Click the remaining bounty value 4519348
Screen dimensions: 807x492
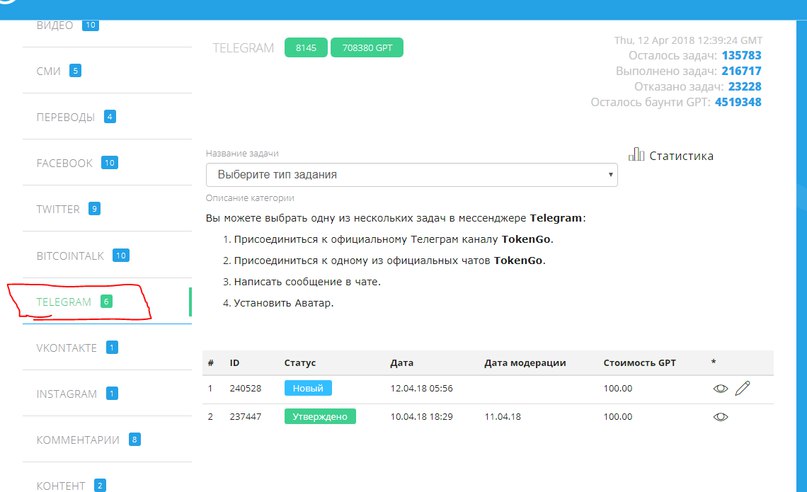point(738,102)
